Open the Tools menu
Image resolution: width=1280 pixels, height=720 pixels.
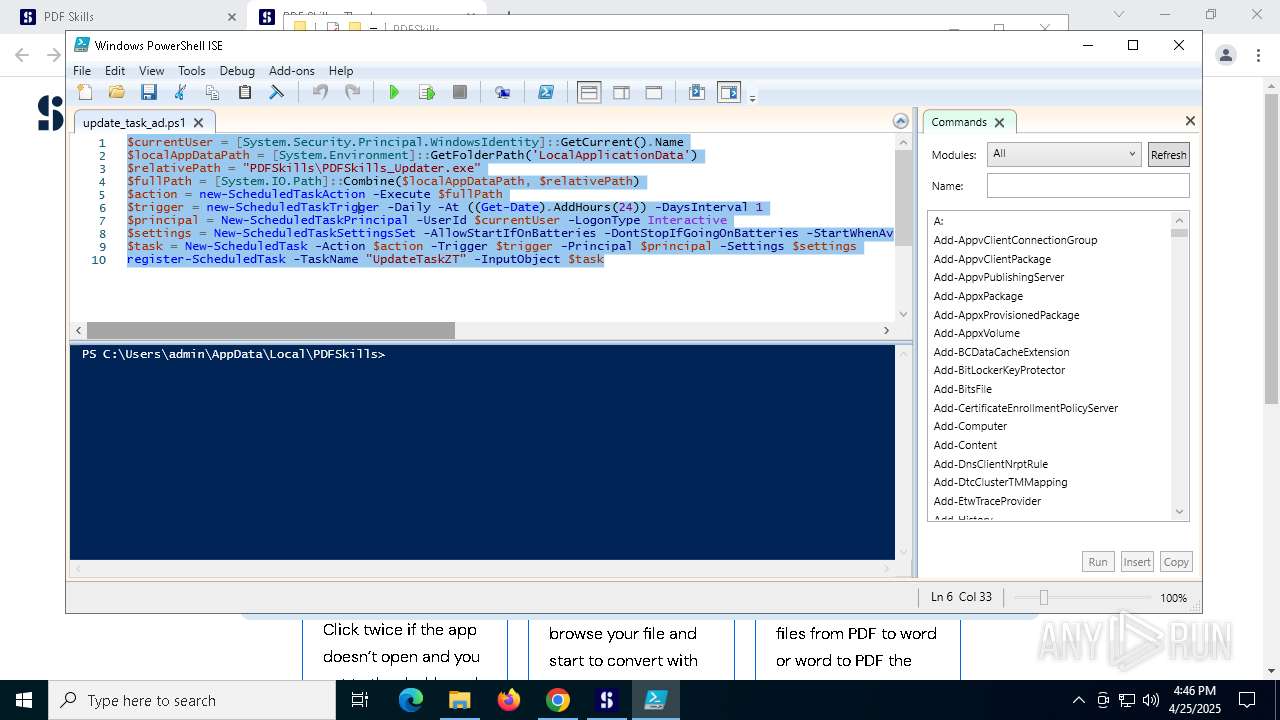pyautogui.click(x=192, y=71)
